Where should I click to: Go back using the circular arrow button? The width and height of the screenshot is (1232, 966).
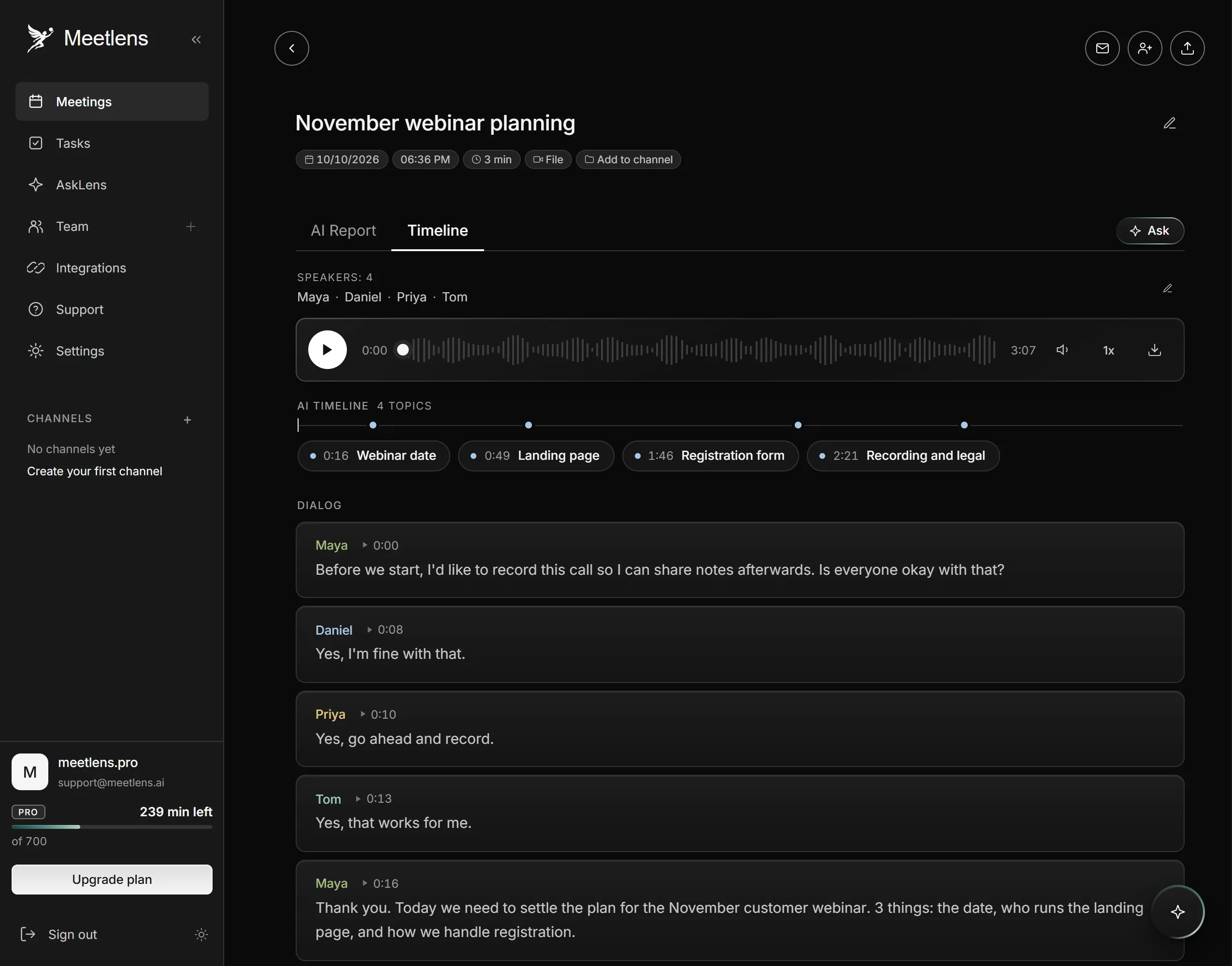point(292,48)
